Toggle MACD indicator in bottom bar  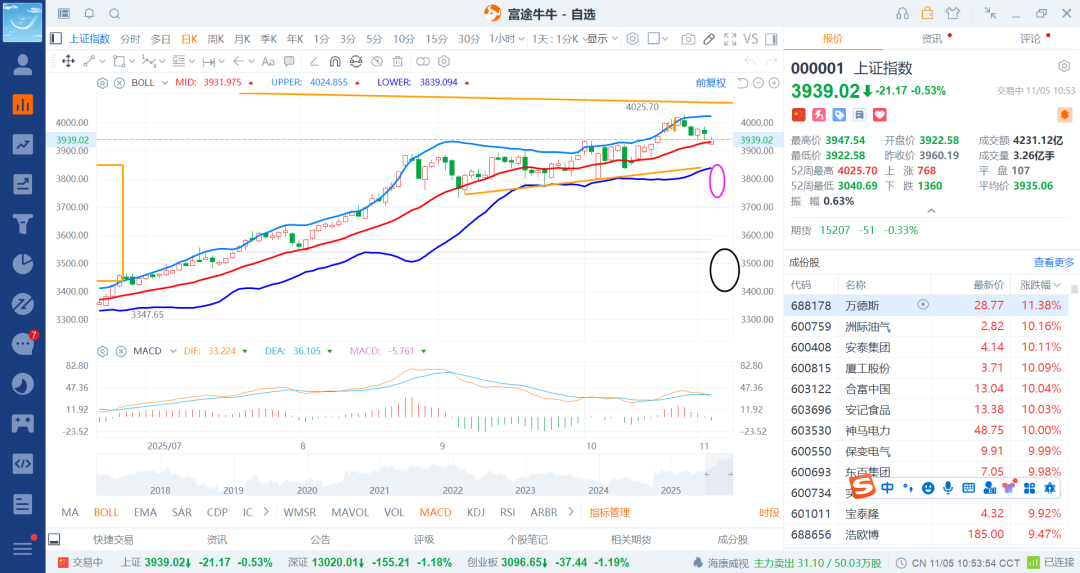pyautogui.click(x=435, y=512)
